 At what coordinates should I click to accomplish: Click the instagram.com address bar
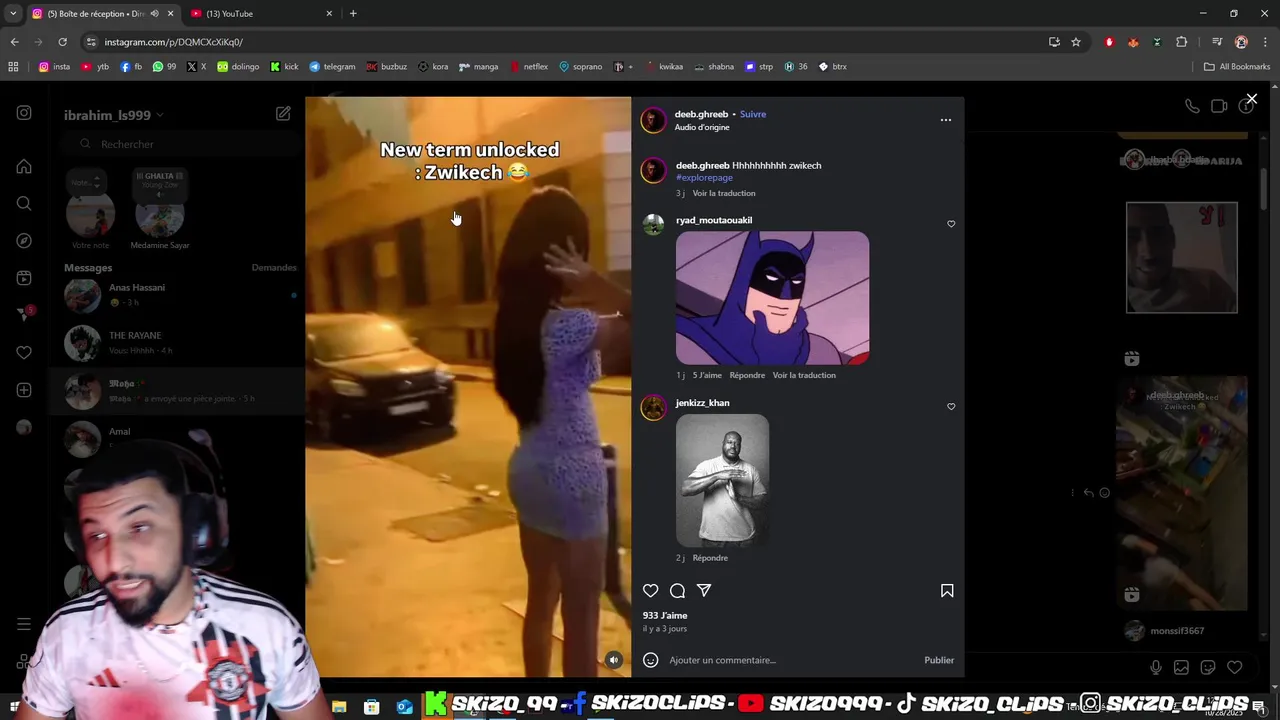pyautogui.click(x=560, y=42)
